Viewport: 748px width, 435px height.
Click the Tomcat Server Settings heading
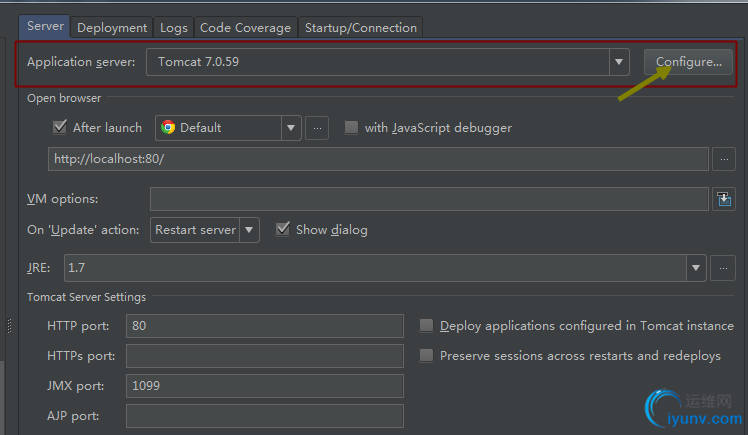pyautogui.click(x=86, y=297)
